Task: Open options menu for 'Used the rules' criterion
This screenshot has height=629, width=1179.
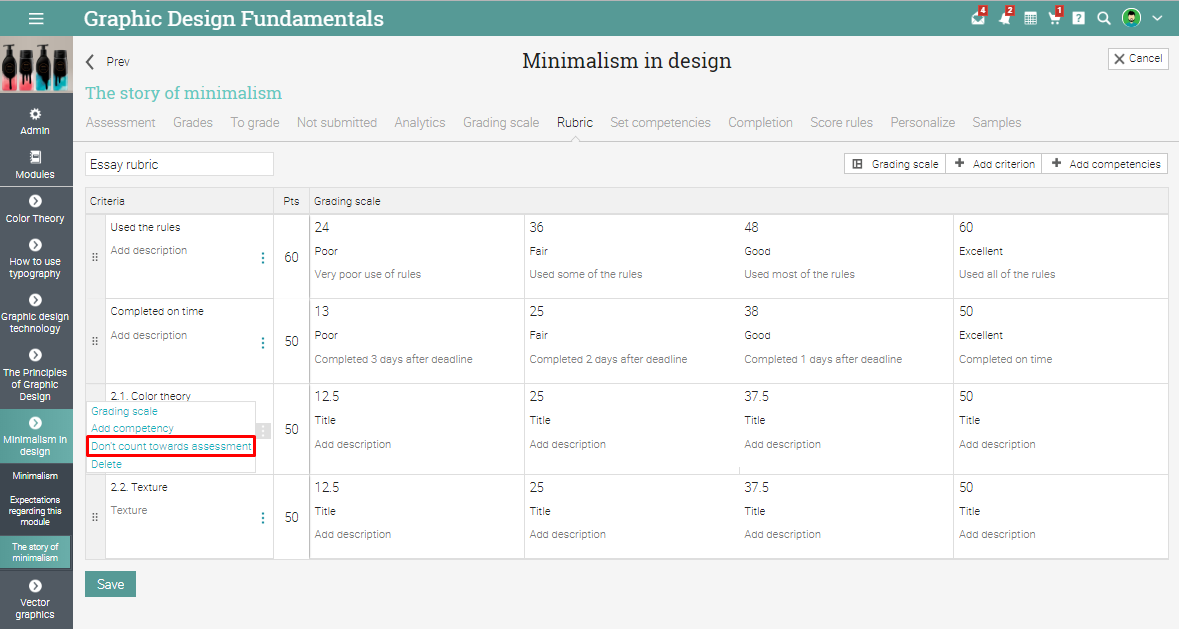Action: pyautogui.click(x=263, y=258)
